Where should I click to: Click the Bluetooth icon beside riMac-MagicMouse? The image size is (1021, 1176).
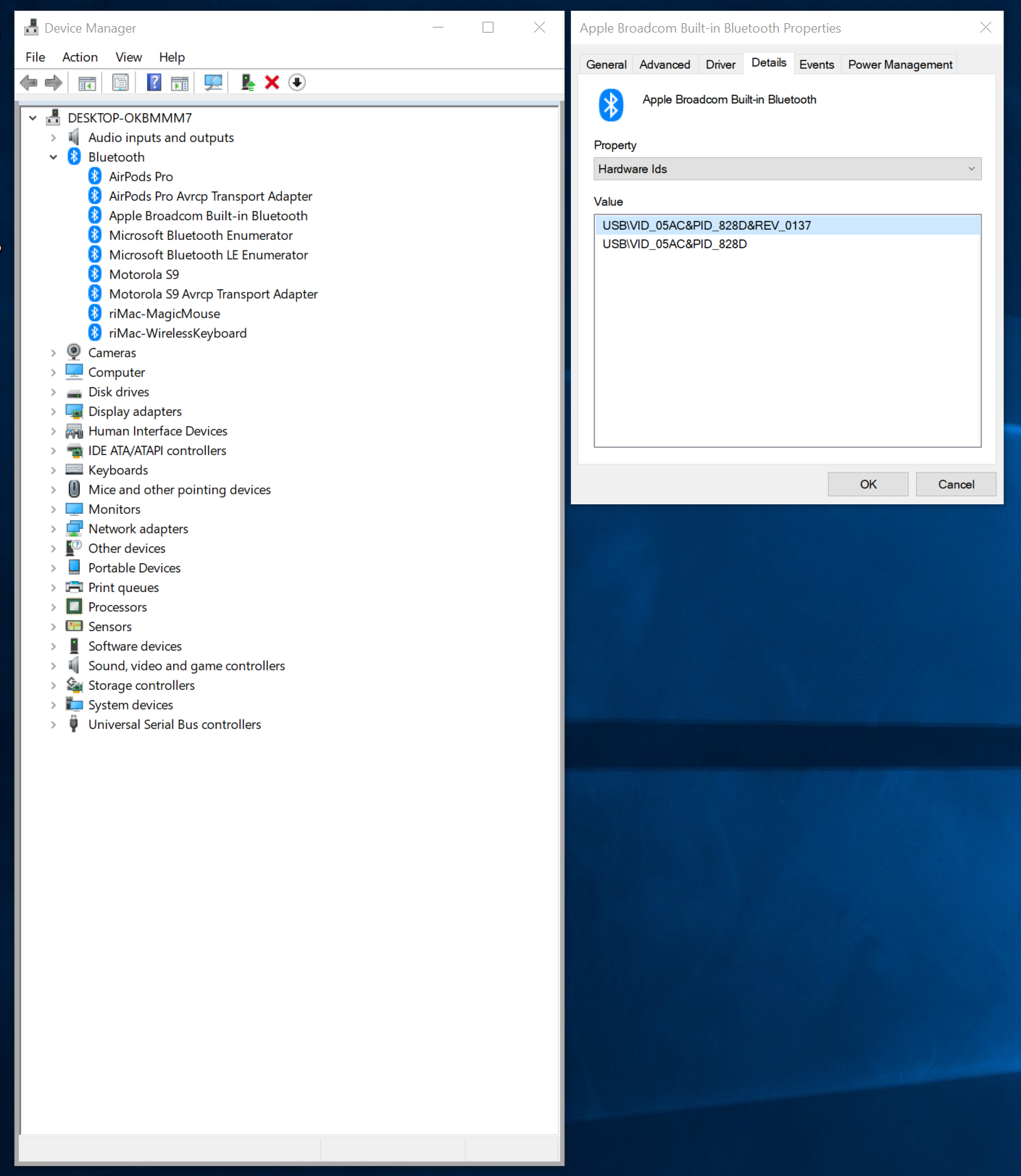95,313
